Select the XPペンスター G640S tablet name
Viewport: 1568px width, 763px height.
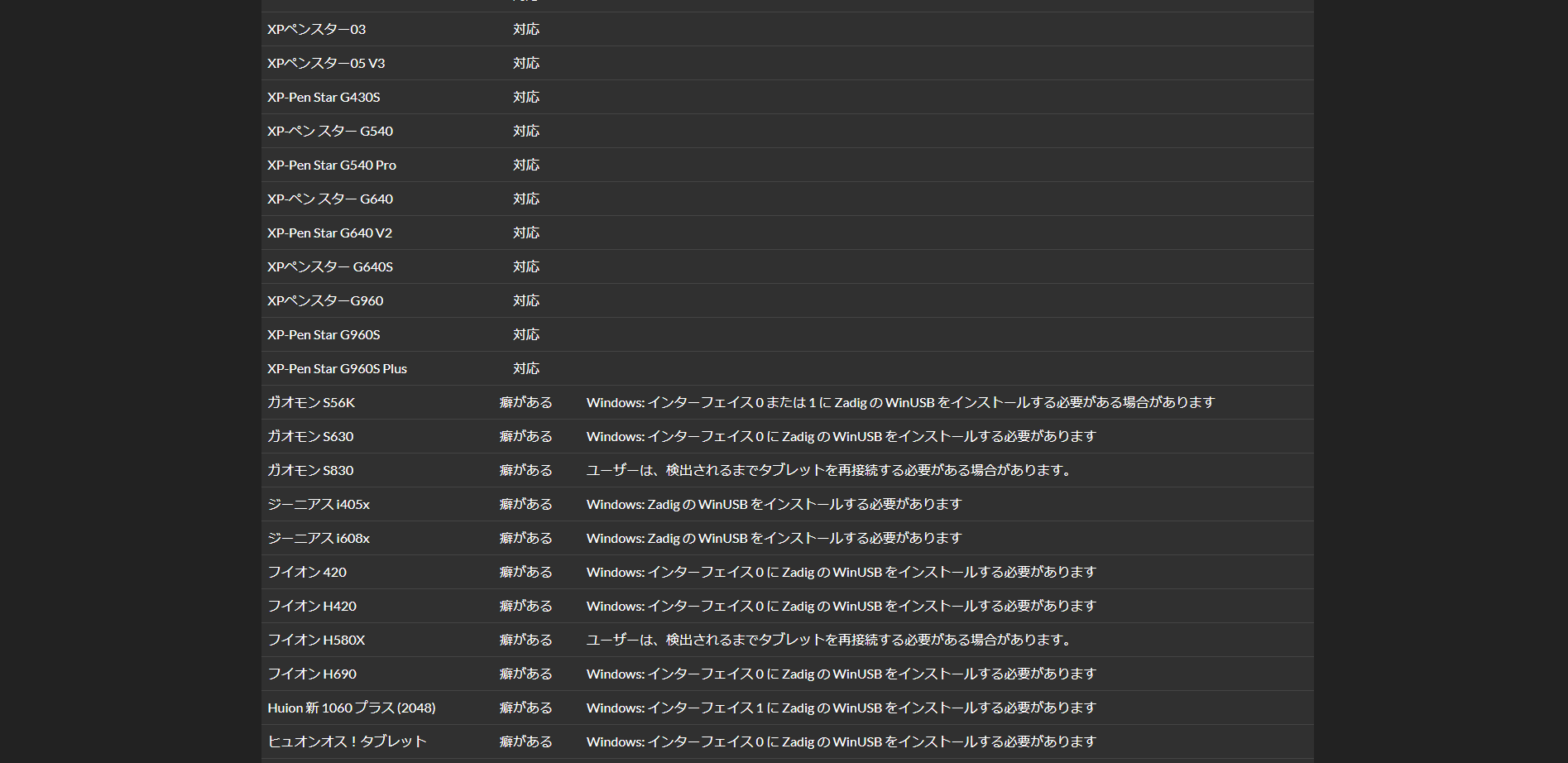pos(329,266)
